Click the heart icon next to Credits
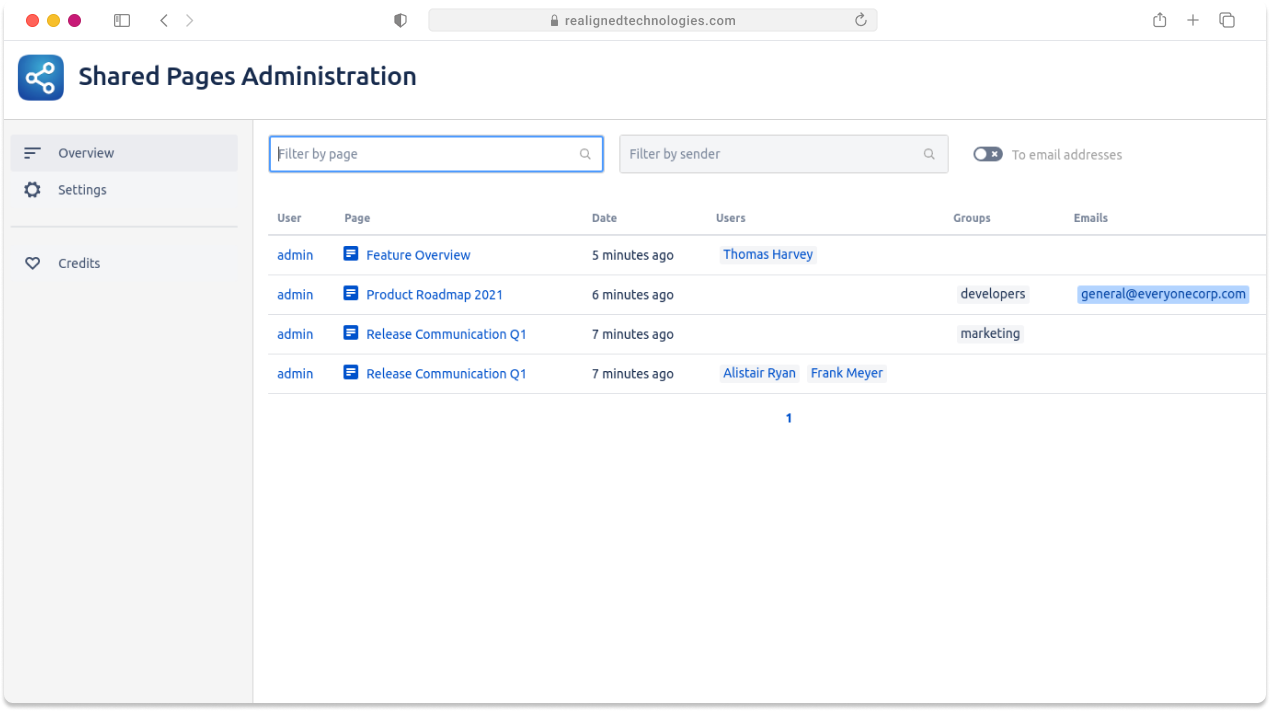 [x=33, y=263]
